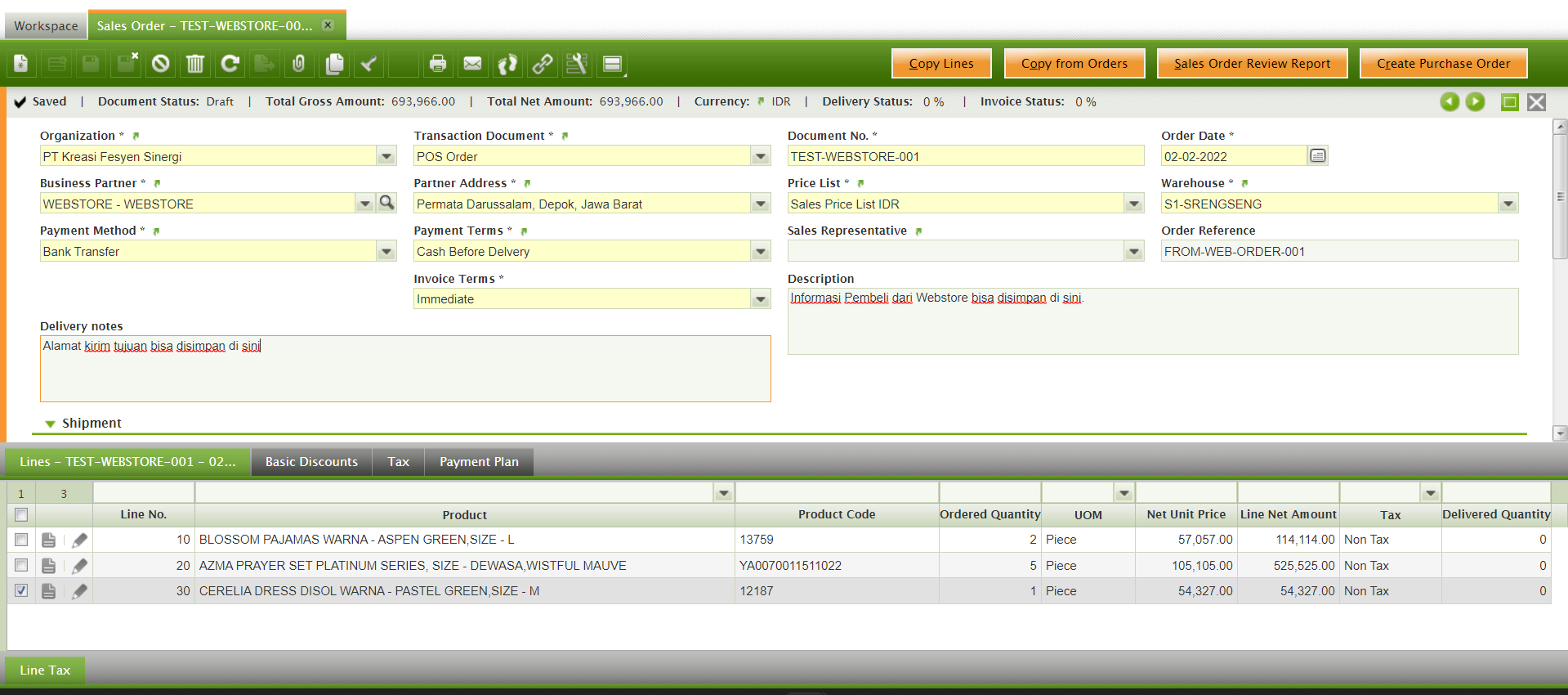Click the Linked Items chain icon
This screenshot has width=1568, height=695.
point(543,64)
